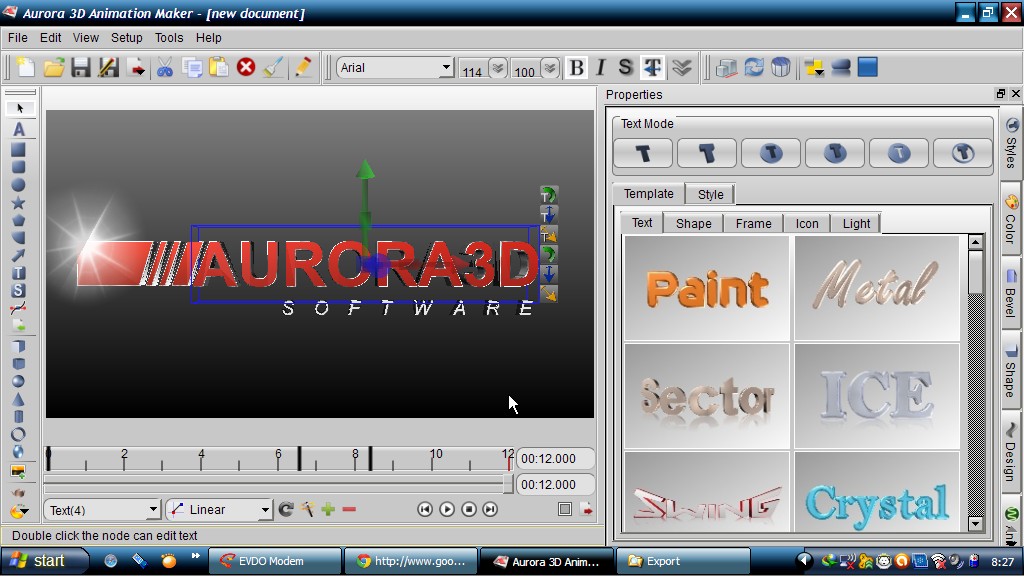Add a 3D sphere from the sidebar
The height and width of the screenshot is (576, 1024).
tap(18, 381)
